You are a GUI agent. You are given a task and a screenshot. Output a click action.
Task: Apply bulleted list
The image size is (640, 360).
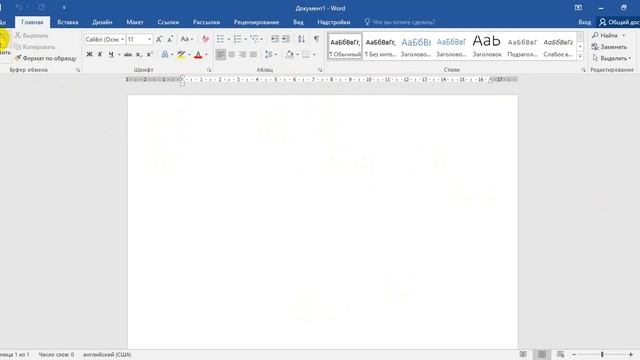pos(220,39)
